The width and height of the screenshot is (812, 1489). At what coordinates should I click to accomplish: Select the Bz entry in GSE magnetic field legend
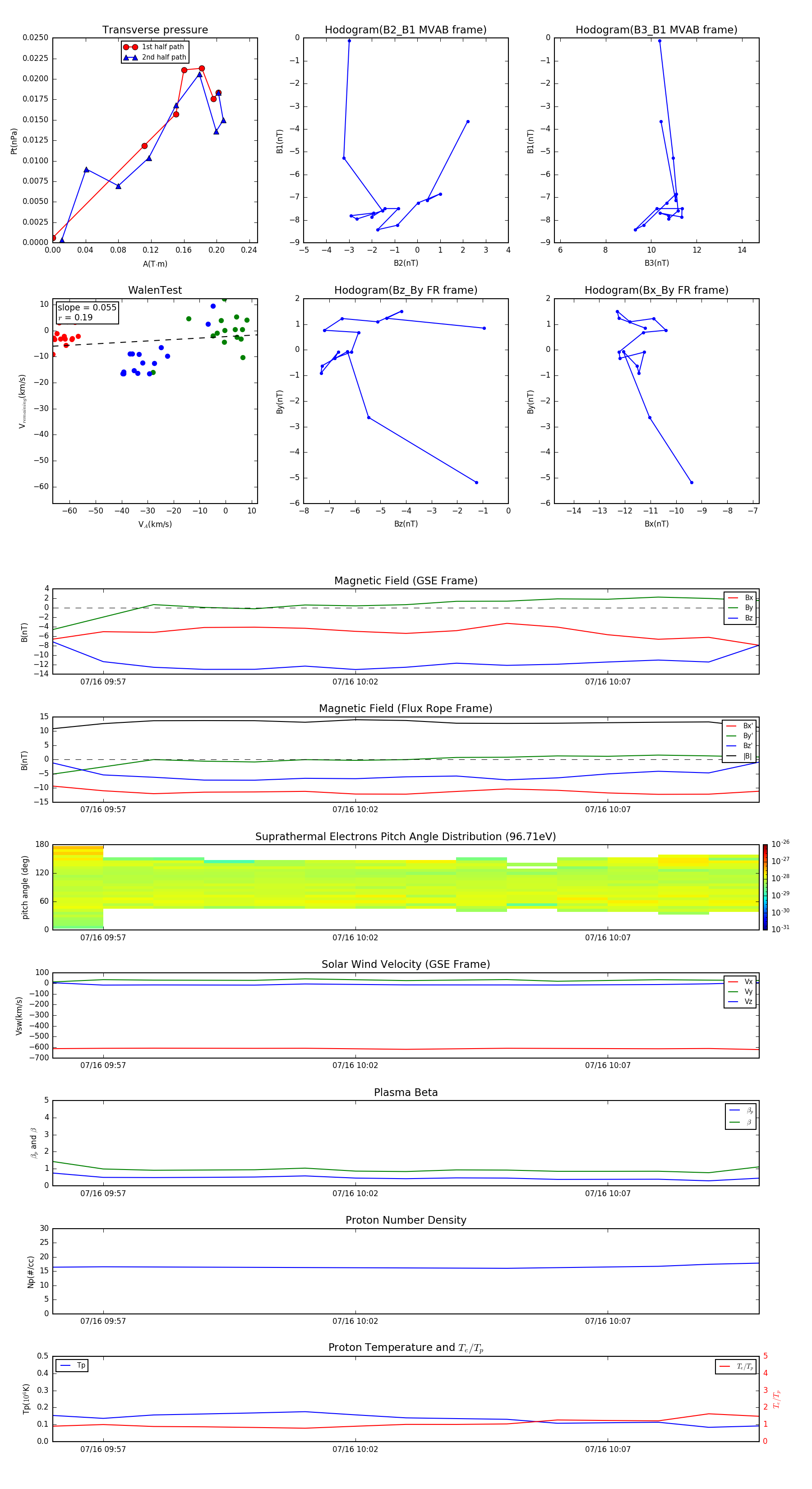(x=740, y=618)
